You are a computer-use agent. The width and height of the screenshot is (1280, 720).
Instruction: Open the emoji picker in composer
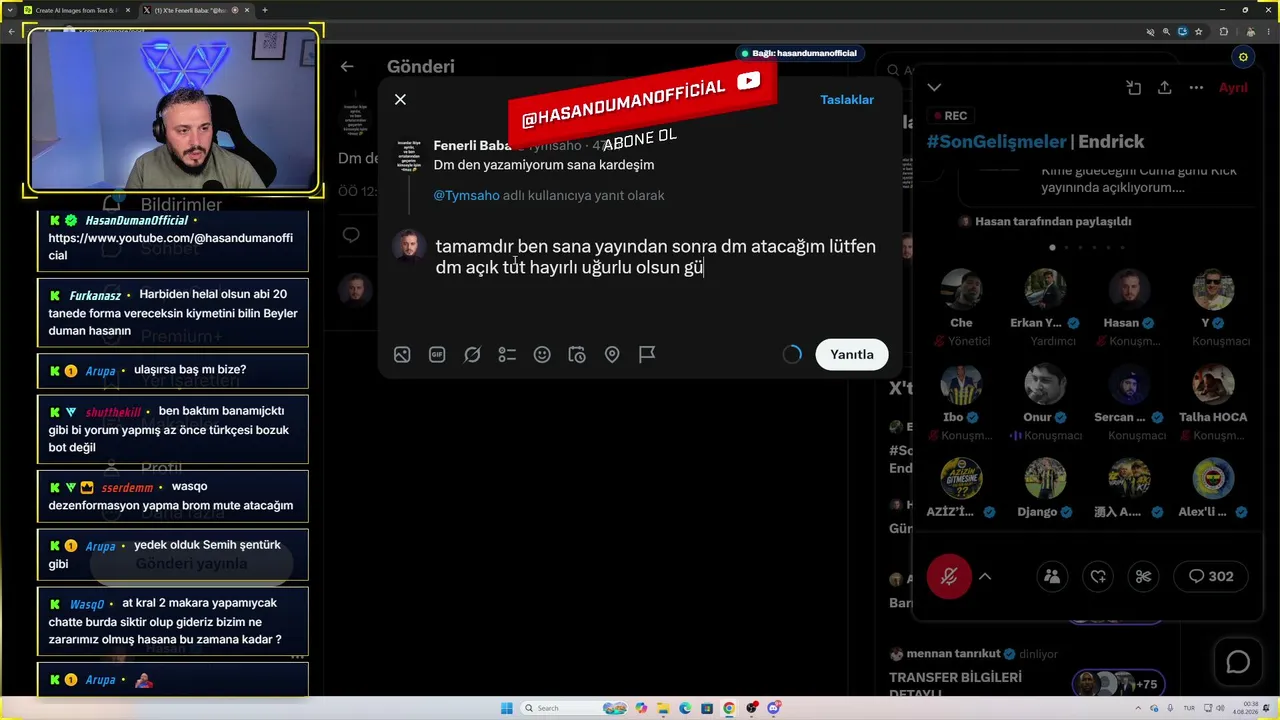(x=542, y=354)
